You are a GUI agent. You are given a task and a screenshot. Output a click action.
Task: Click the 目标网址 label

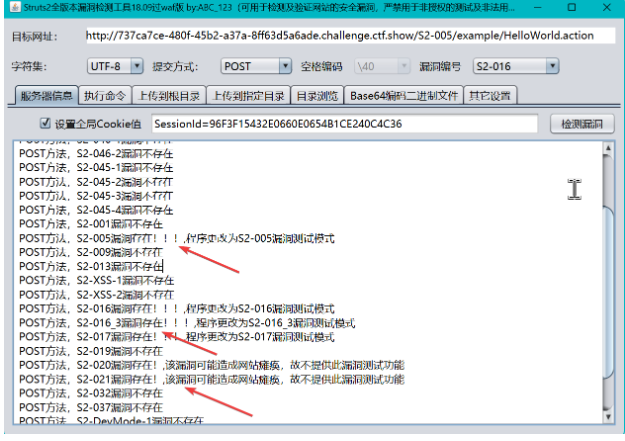(35, 37)
